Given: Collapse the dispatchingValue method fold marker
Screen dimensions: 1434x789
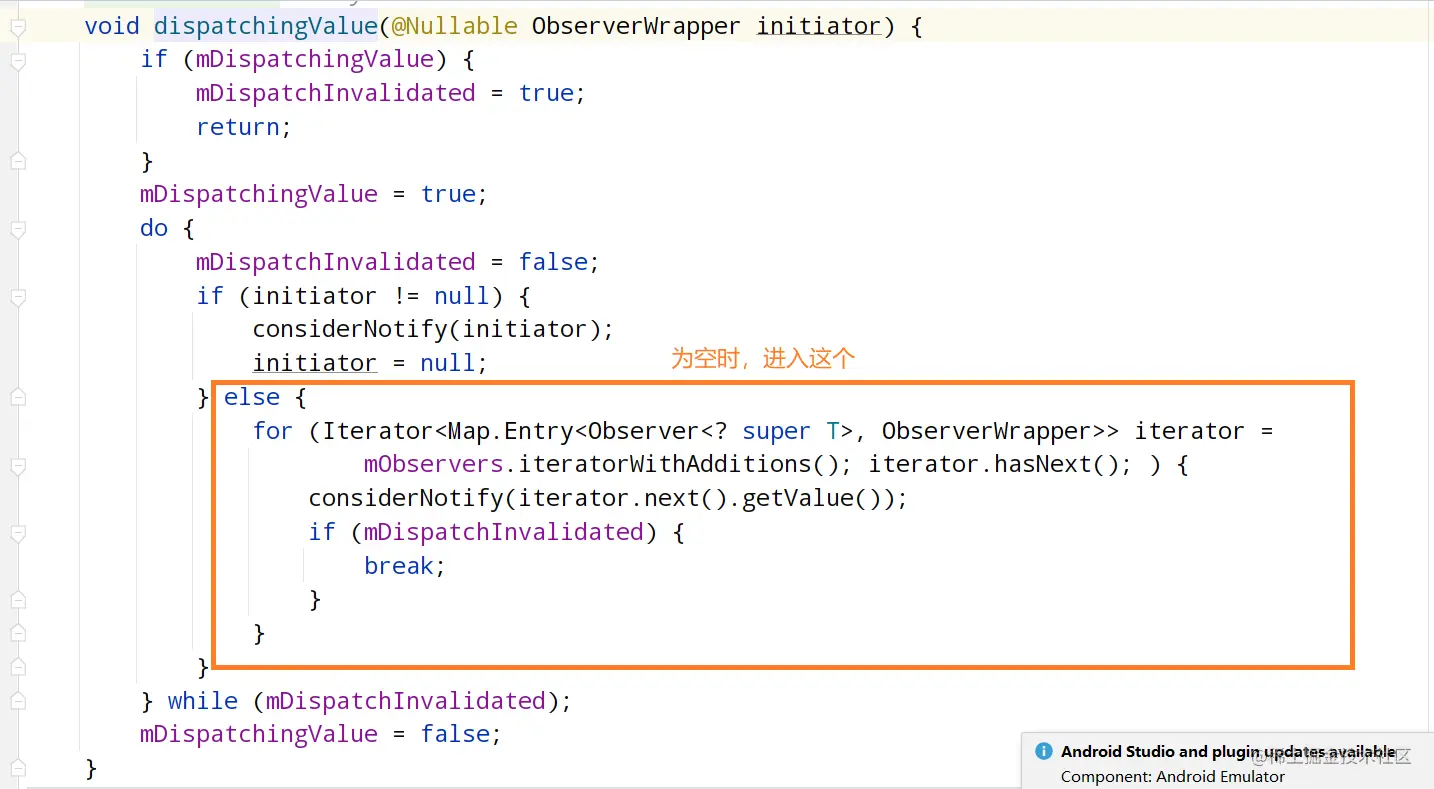Looking at the screenshot, I should (17, 27).
